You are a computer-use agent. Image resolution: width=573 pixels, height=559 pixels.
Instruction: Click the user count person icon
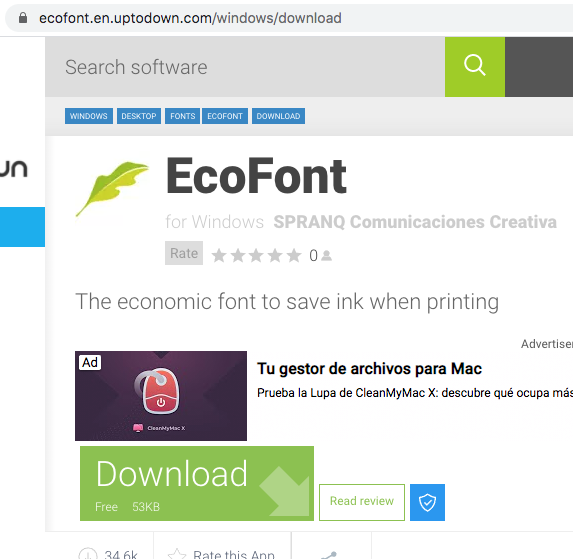[x=327, y=256]
